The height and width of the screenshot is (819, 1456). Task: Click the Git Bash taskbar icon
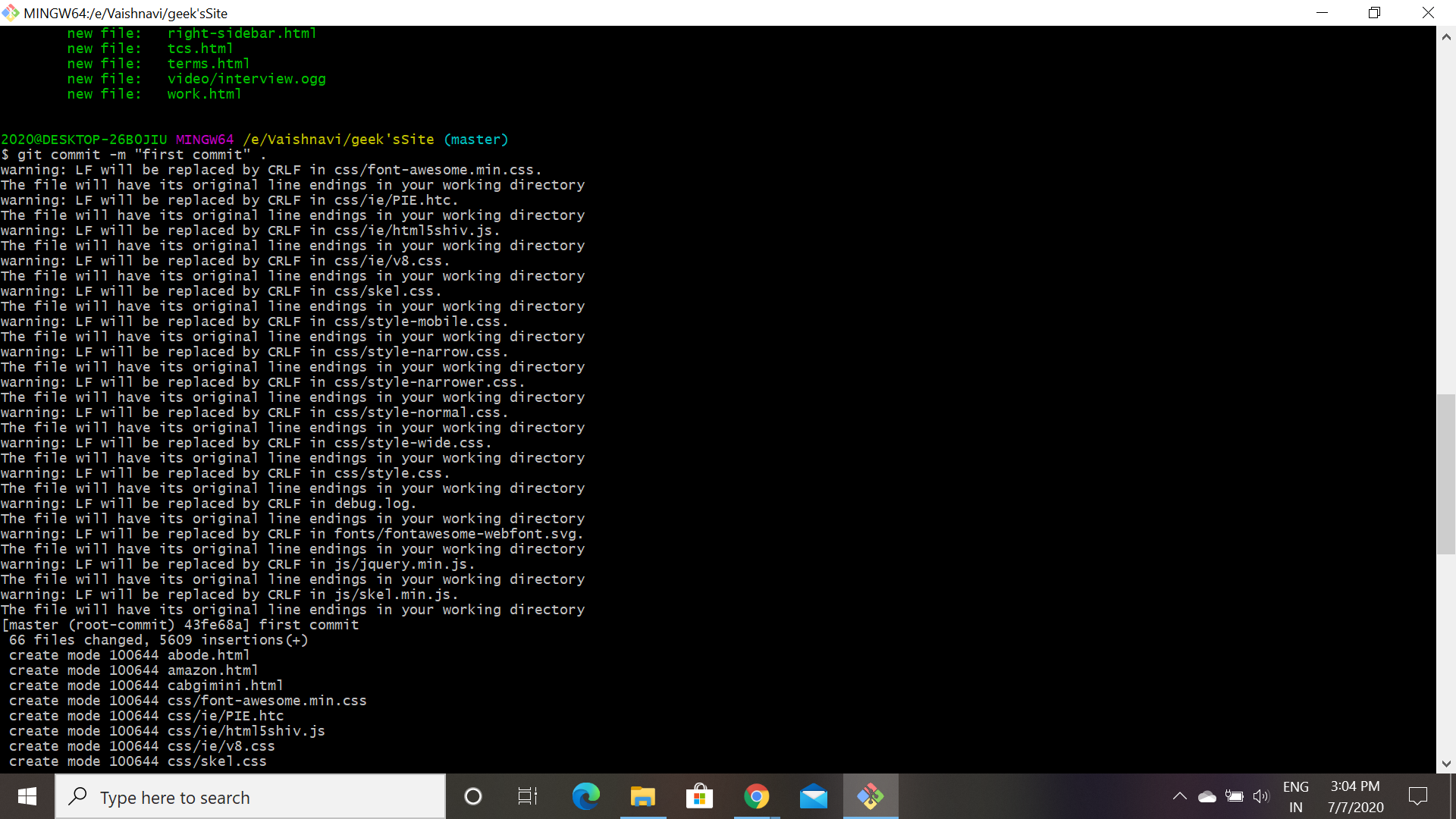coord(871,796)
